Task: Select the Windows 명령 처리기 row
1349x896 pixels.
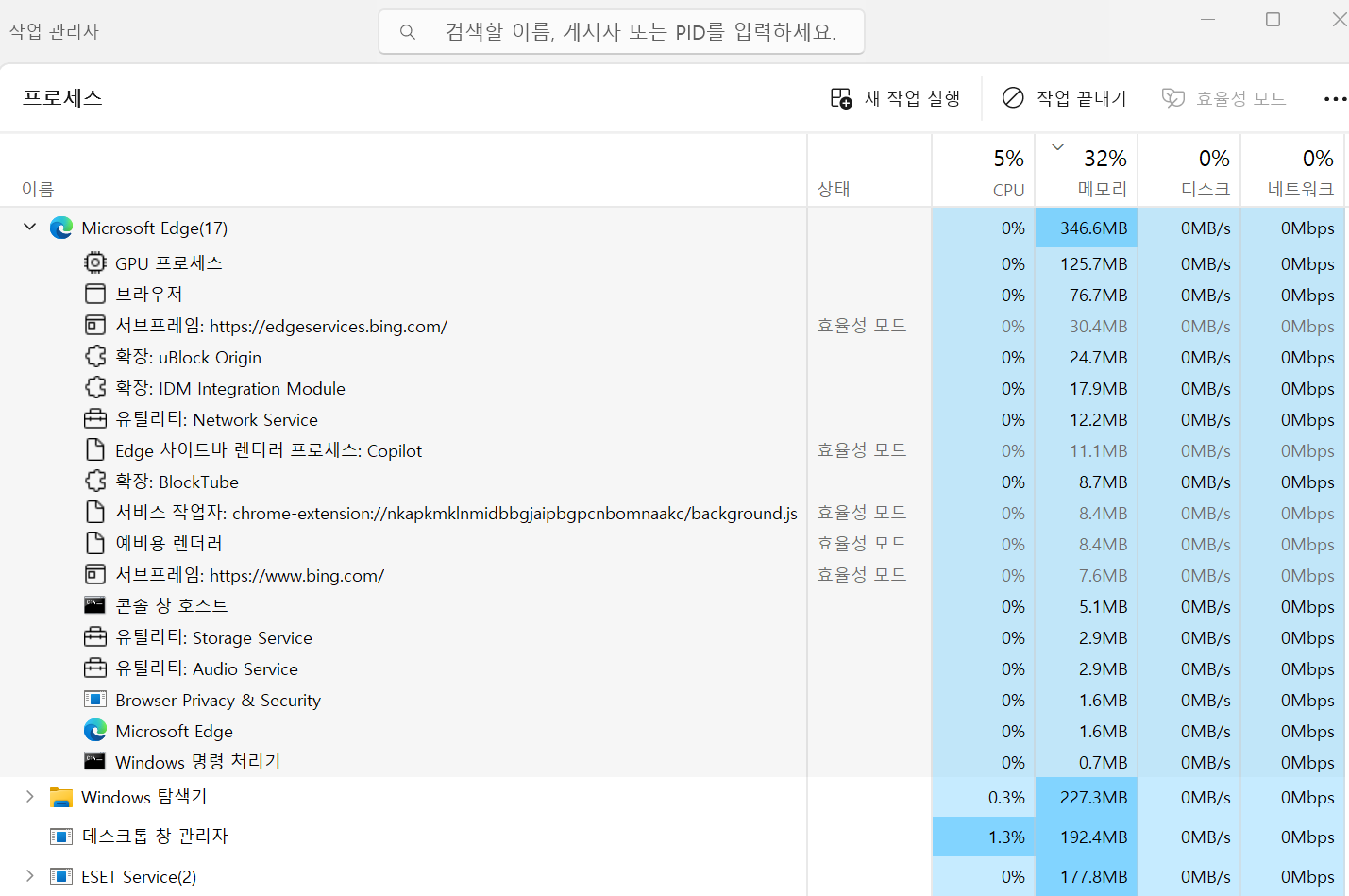Action: click(x=674, y=762)
